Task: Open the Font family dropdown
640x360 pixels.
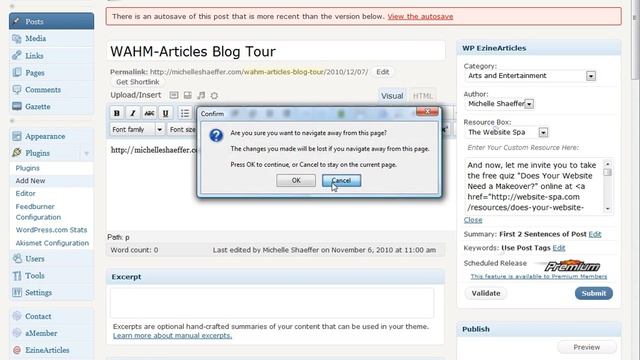Action: pos(138,129)
